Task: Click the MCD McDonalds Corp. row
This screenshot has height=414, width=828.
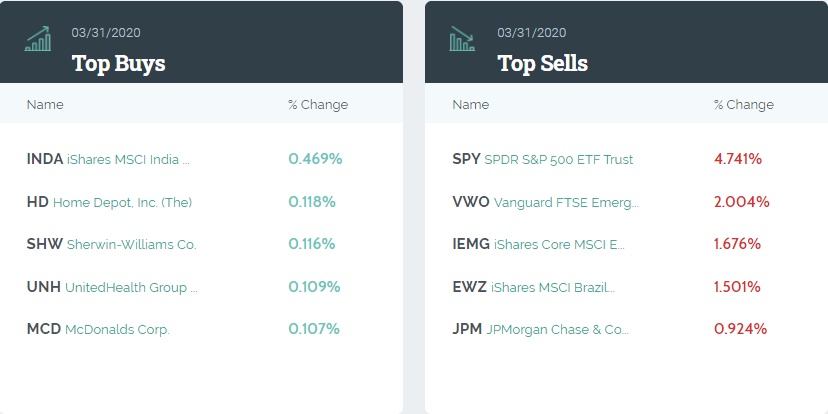Action: click(98, 329)
